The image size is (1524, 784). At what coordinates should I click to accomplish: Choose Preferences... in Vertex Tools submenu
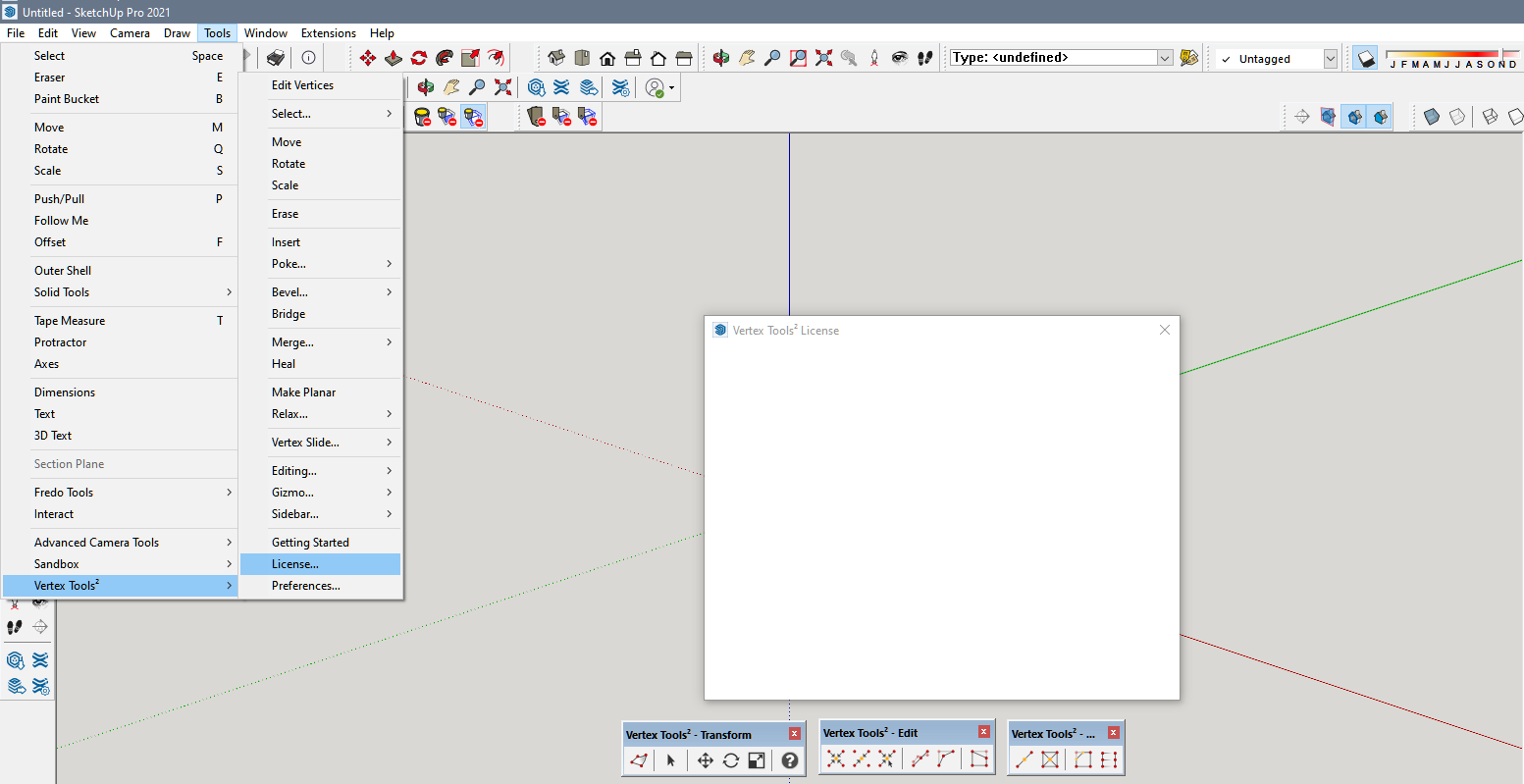point(321,586)
